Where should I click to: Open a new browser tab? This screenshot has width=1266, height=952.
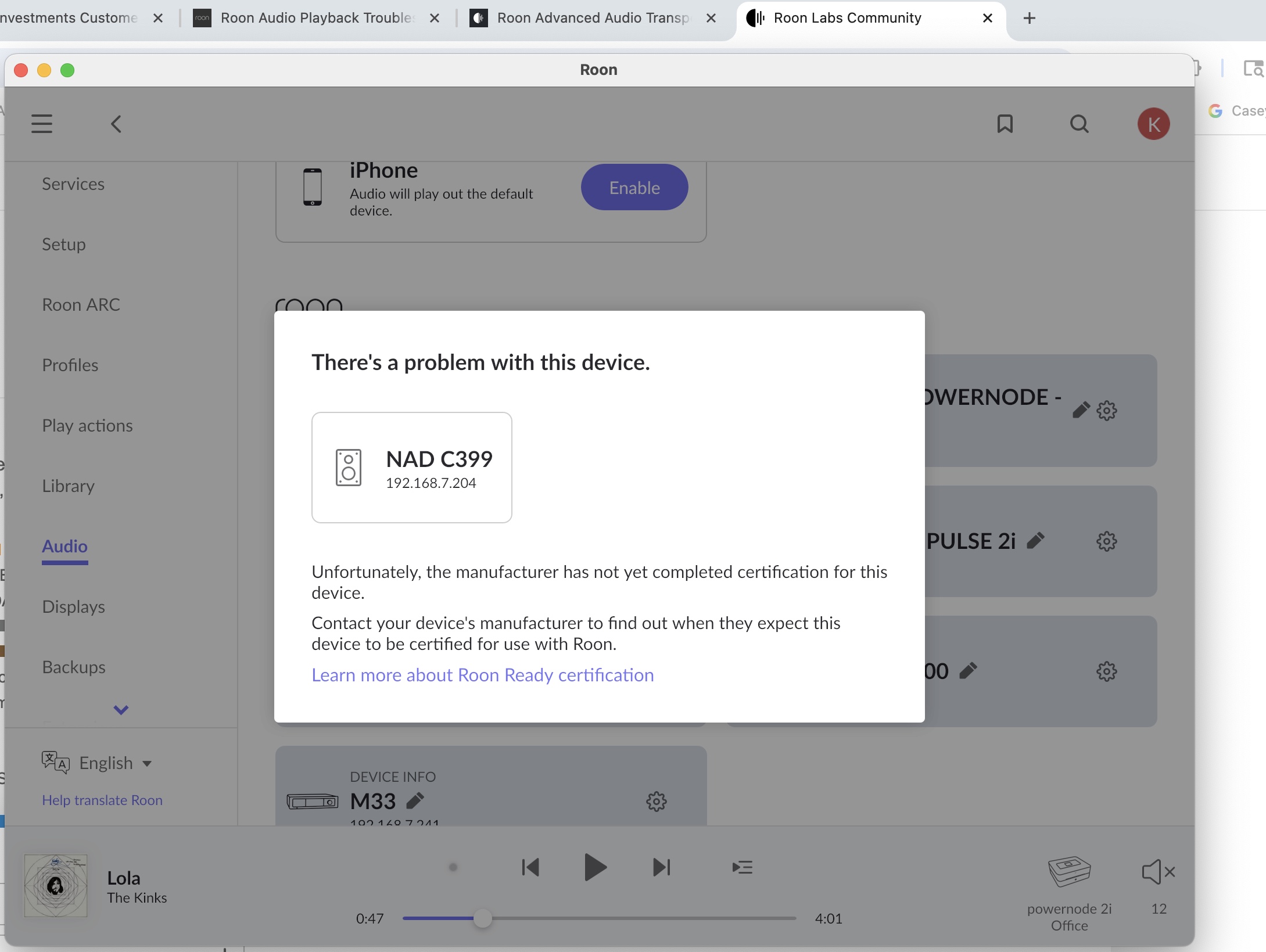coord(1029,18)
